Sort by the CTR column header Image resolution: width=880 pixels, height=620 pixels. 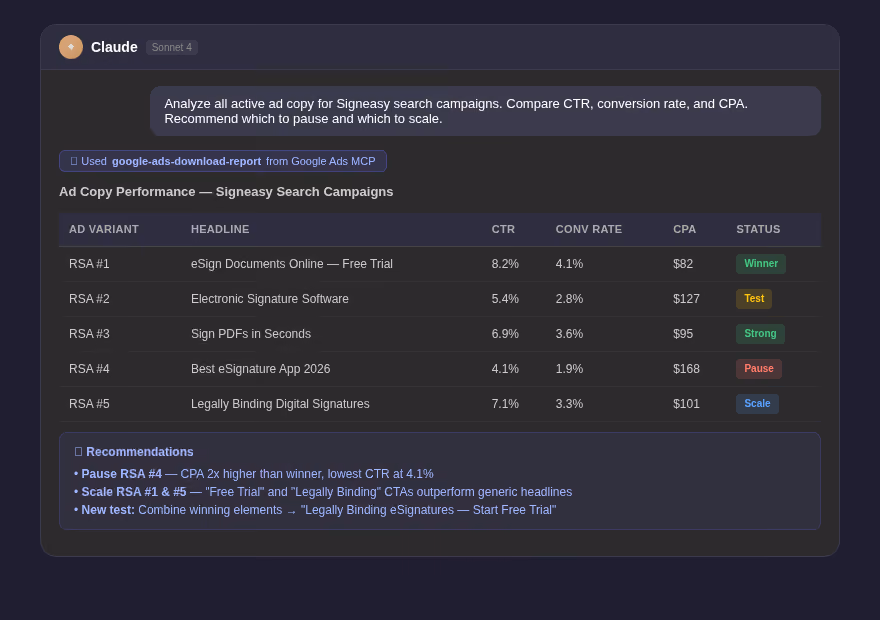coord(503,229)
